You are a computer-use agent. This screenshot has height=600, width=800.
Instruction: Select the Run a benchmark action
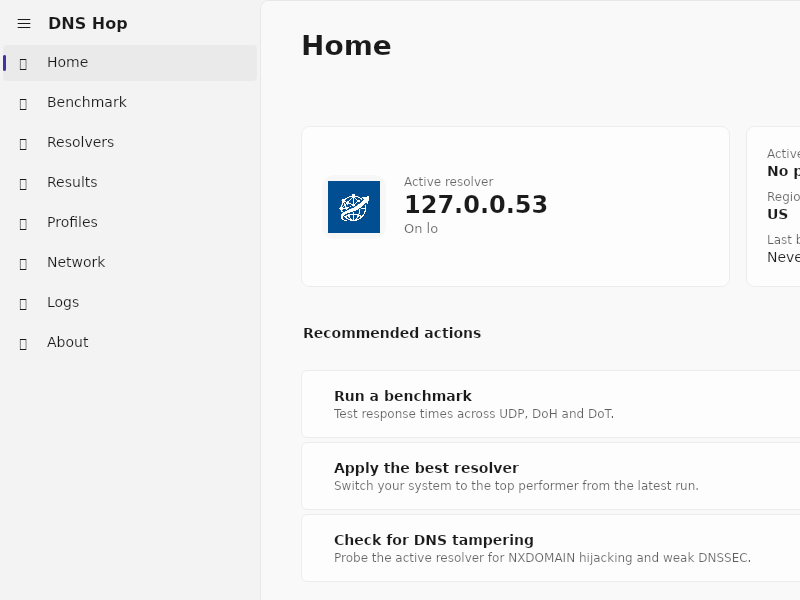pyautogui.click(x=551, y=404)
